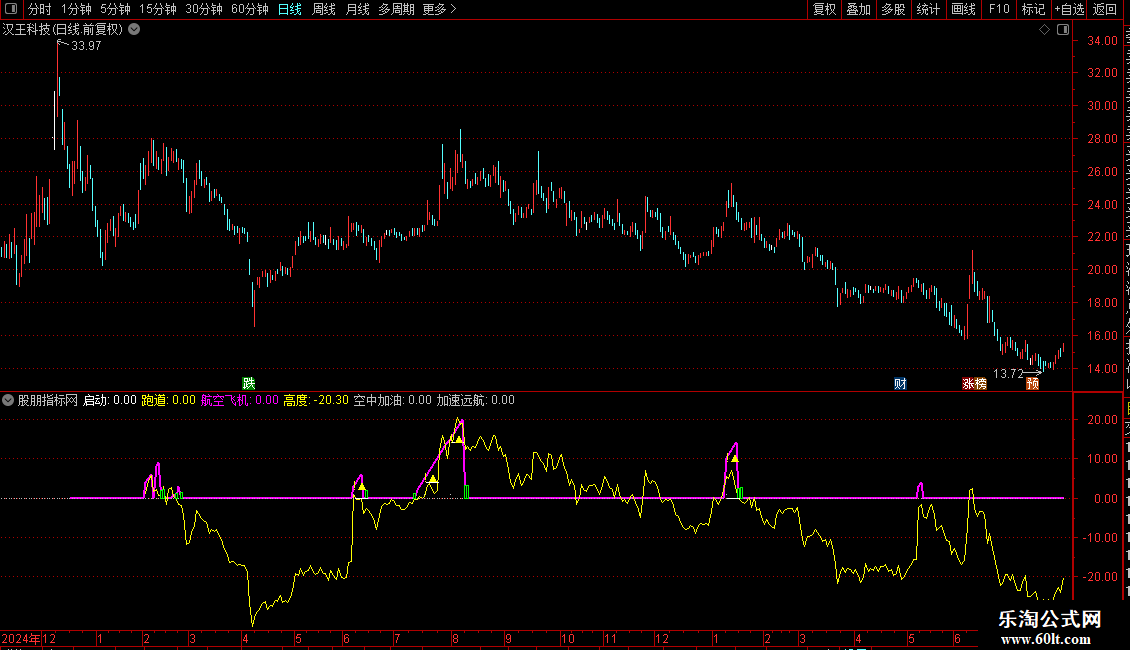Switch to 日线 daily chart
This screenshot has width=1130, height=650.
[x=290, y=9]
